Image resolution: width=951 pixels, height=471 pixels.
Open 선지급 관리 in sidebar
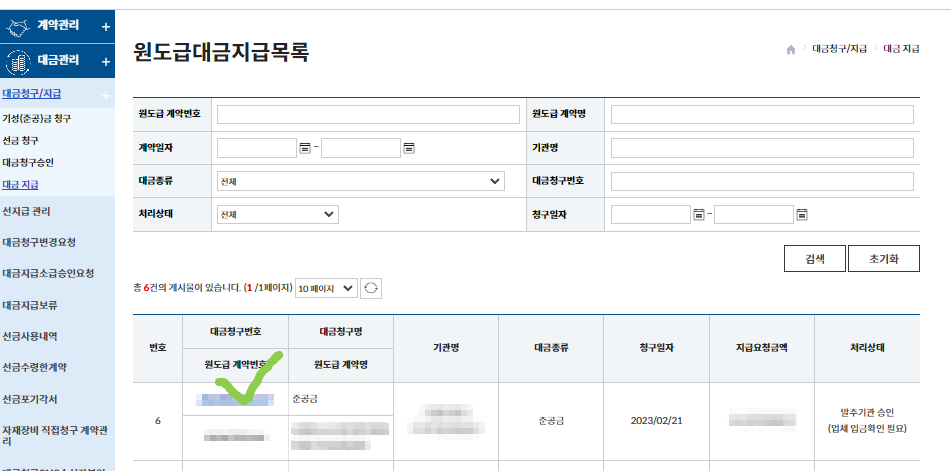[26, 212]
